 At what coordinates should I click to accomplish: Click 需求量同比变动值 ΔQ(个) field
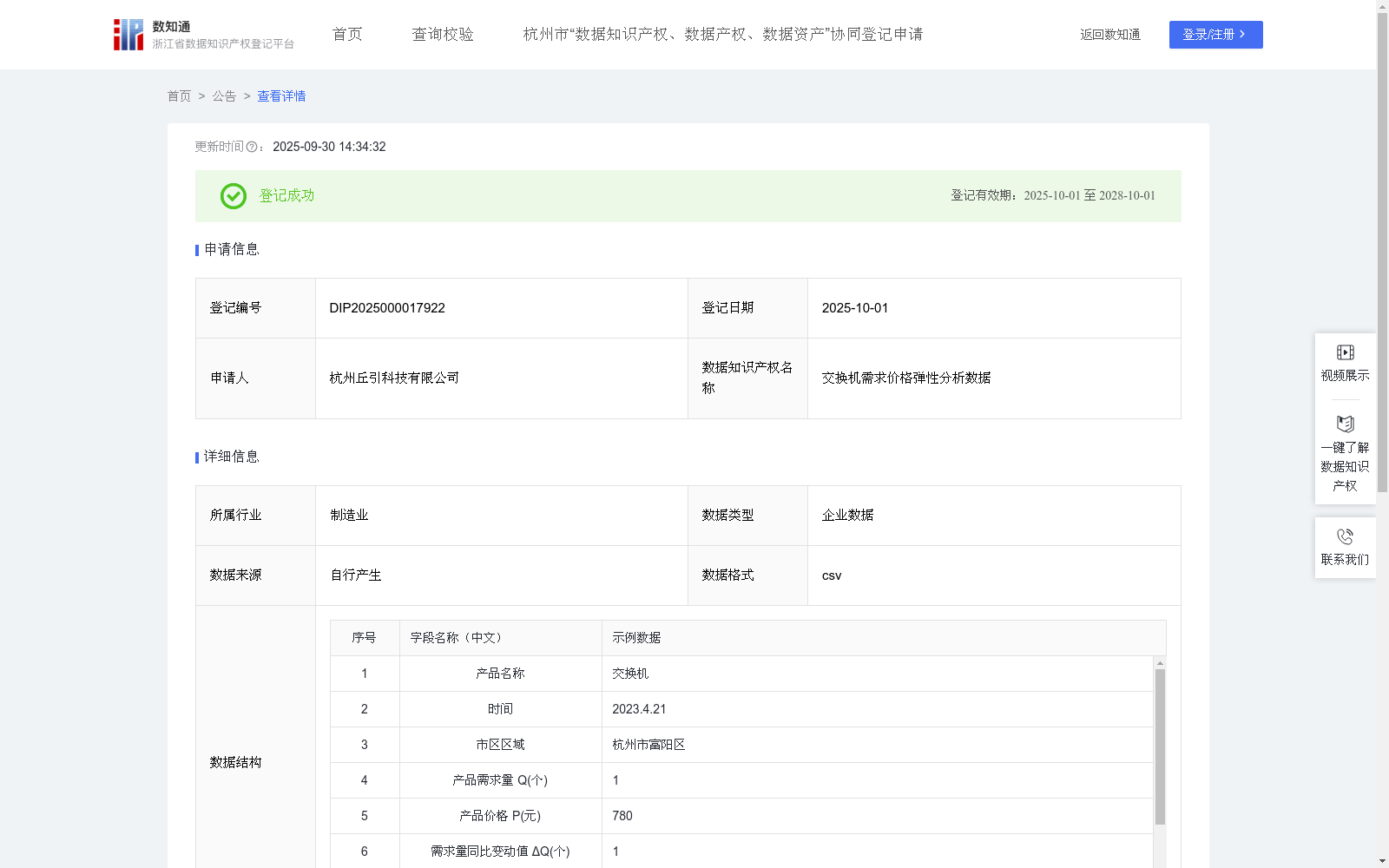500,852
